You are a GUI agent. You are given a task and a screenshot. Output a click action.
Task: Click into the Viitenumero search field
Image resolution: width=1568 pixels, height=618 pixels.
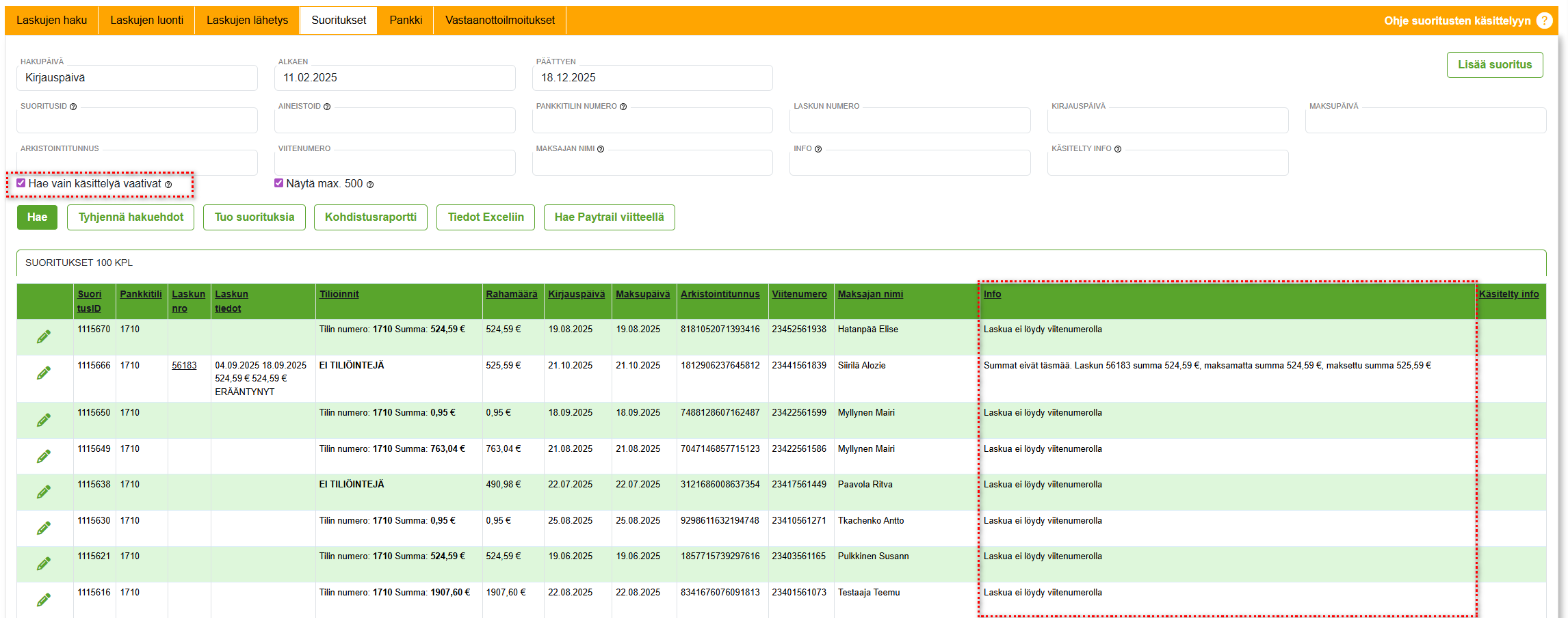coord(395,164)
